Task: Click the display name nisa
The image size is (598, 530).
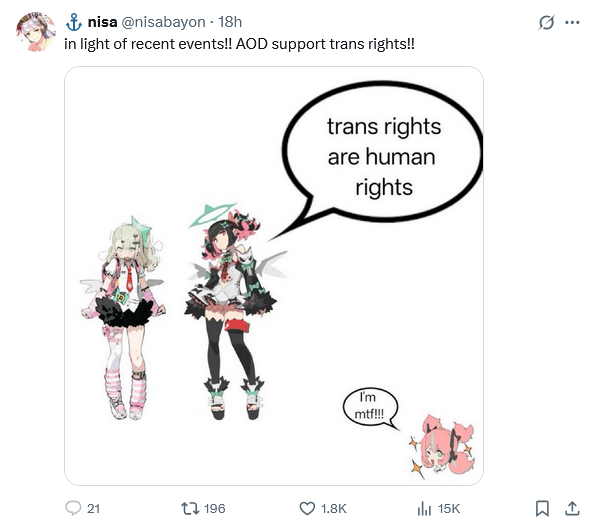Action: (103, 22)
